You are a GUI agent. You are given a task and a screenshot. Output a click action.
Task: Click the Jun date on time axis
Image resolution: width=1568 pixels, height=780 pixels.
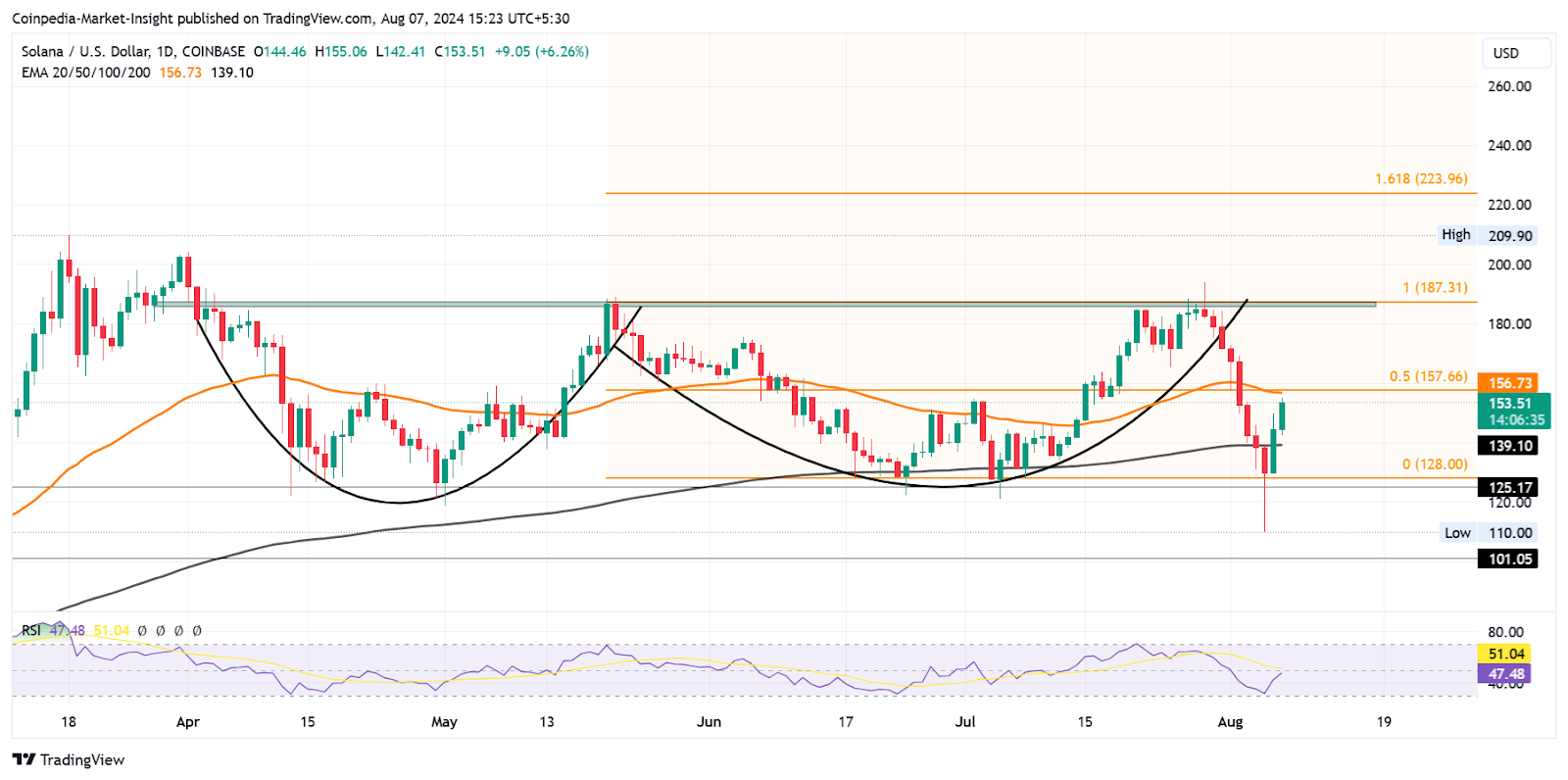(x=709, y=722)
